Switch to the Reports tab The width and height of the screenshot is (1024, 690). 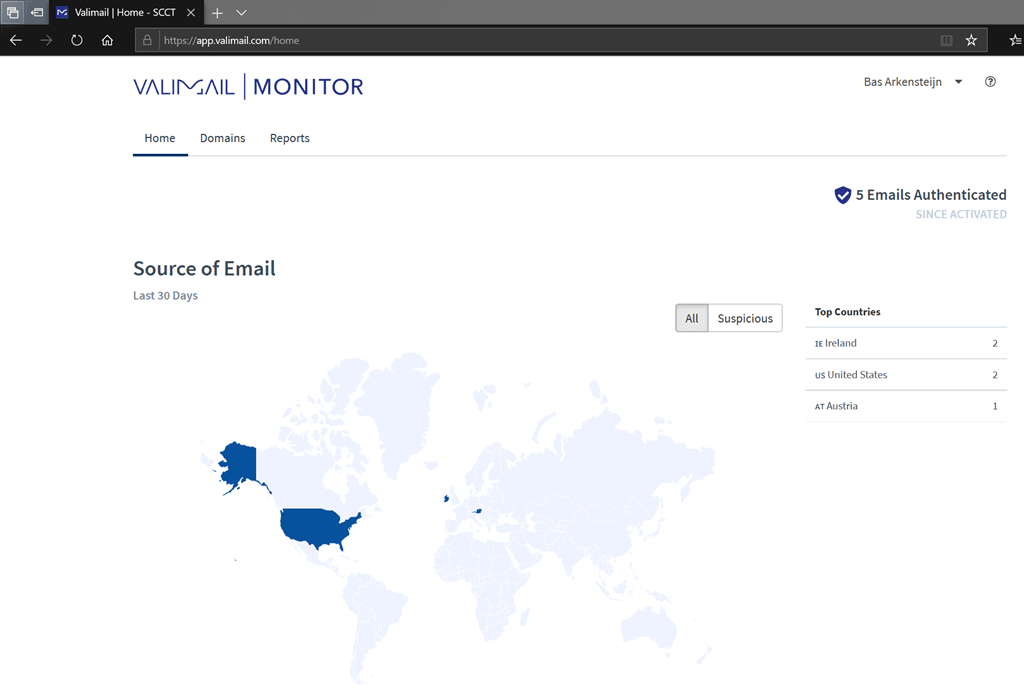tap(289, 138)
